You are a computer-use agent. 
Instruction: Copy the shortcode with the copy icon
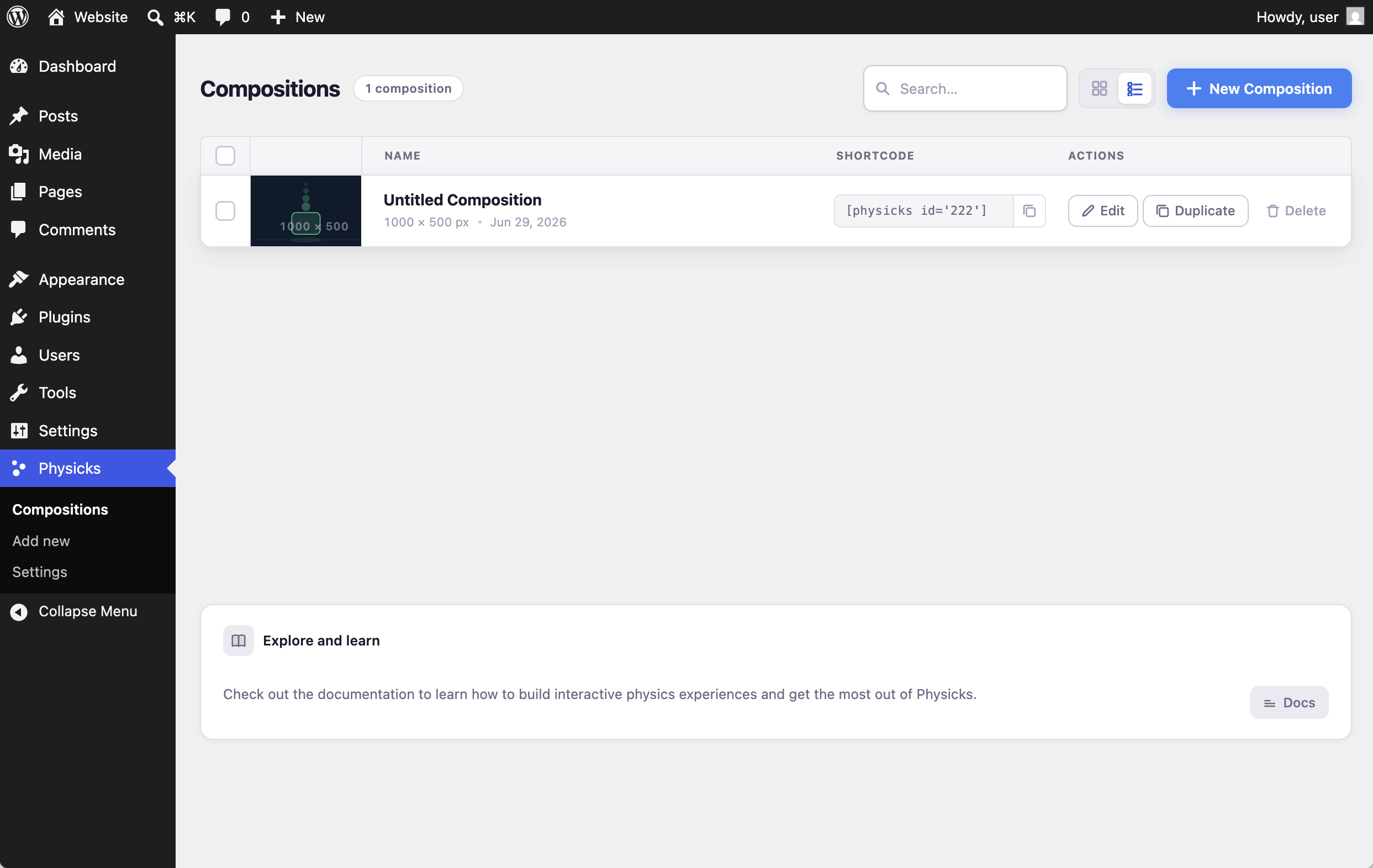pyautogui.click(x=1029, y=211)
